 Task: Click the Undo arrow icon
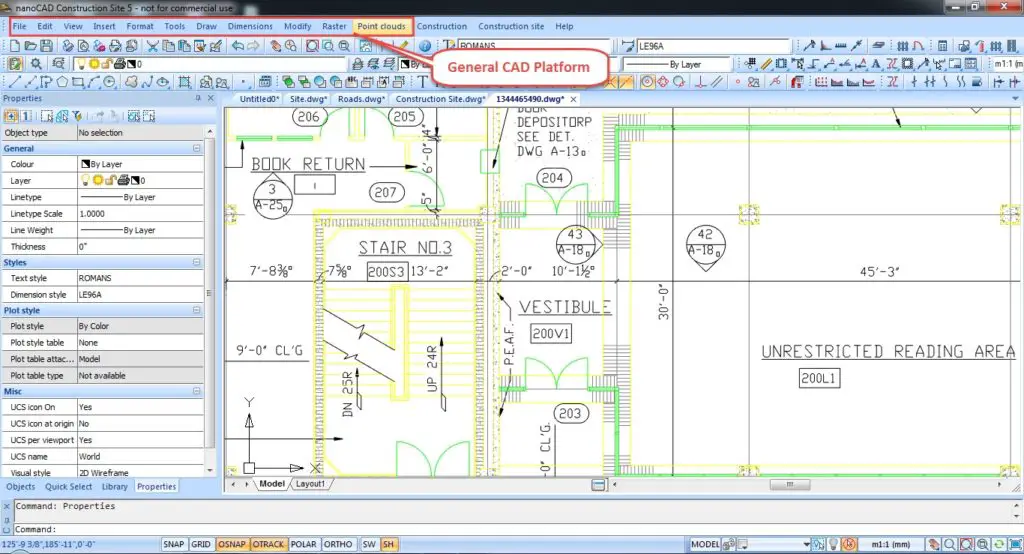tap(238, 46)
